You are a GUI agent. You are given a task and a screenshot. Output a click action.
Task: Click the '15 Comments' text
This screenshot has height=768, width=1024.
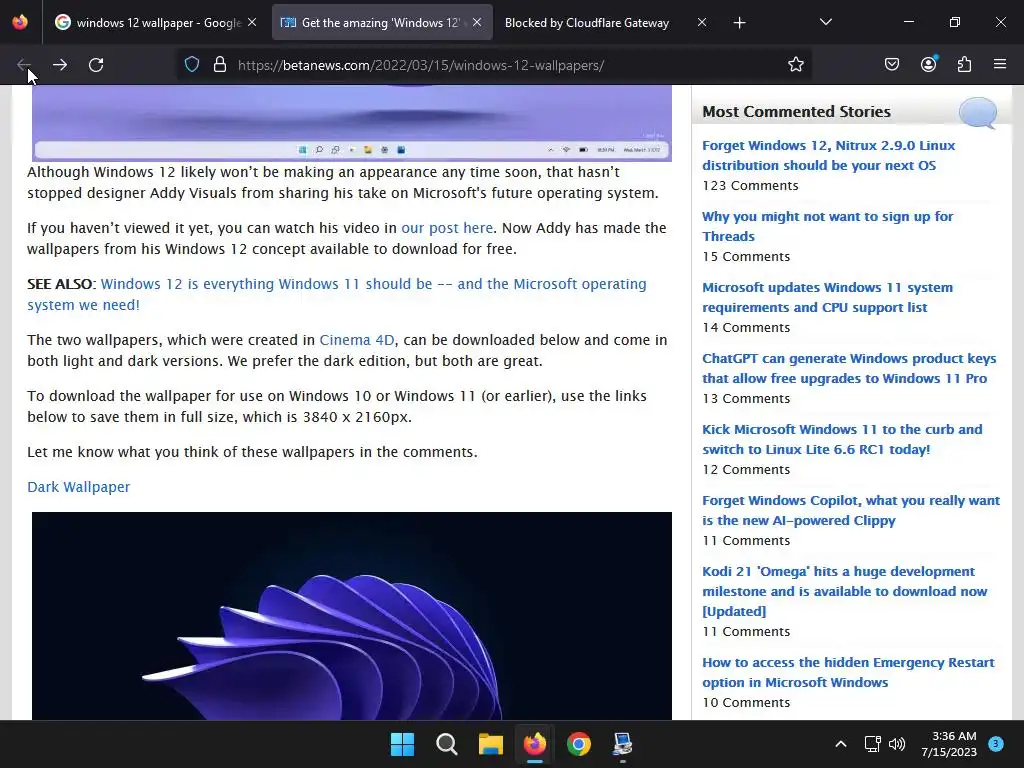(x=746, y=257)
